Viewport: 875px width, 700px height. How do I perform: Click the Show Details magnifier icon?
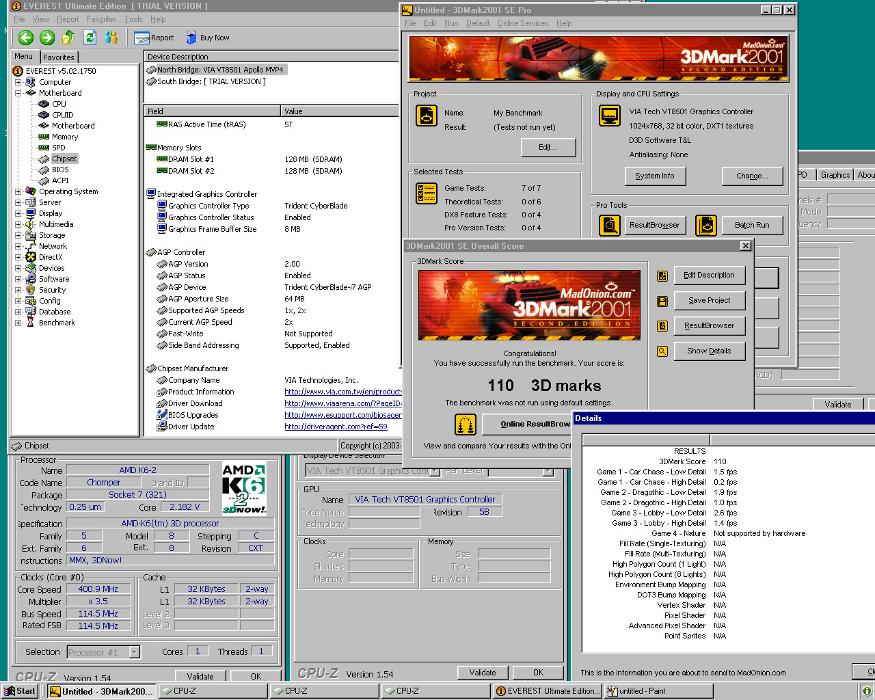coord(662,351)
